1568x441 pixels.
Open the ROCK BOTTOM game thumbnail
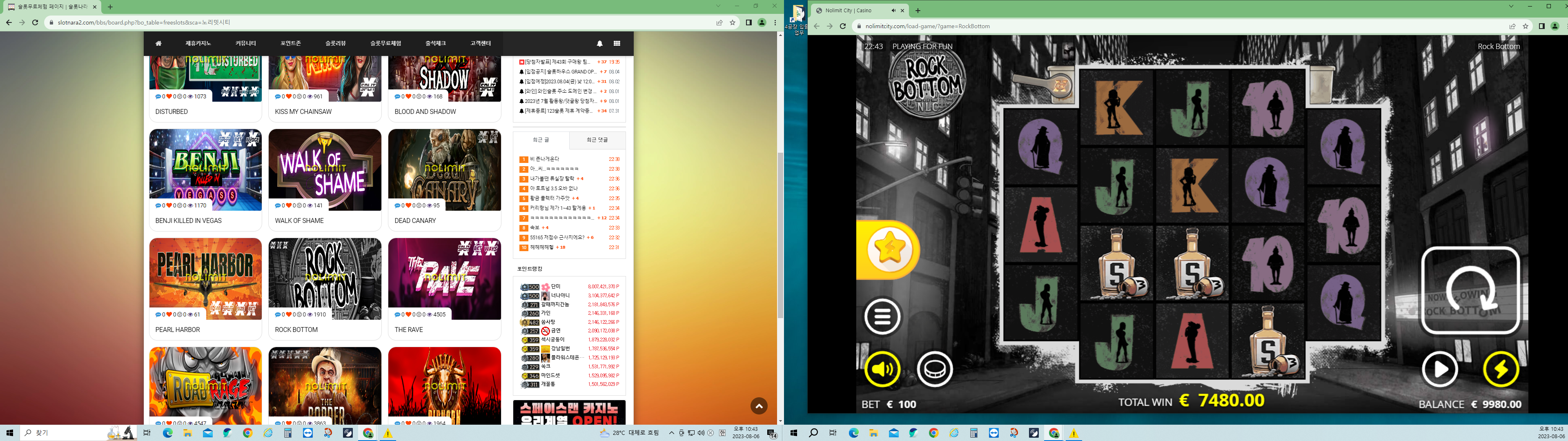[325, 279]
